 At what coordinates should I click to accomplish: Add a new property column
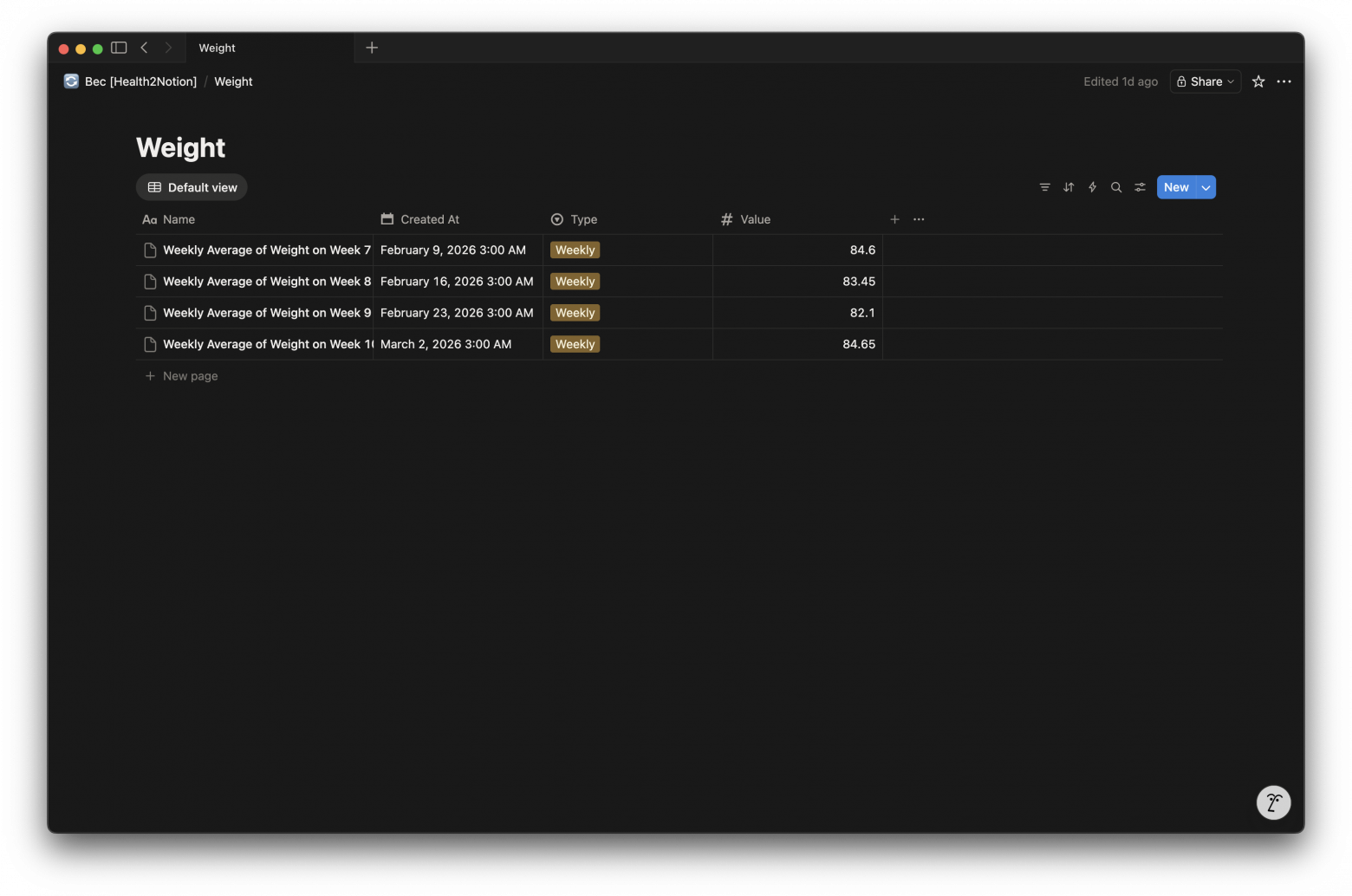tap(894, 219)
